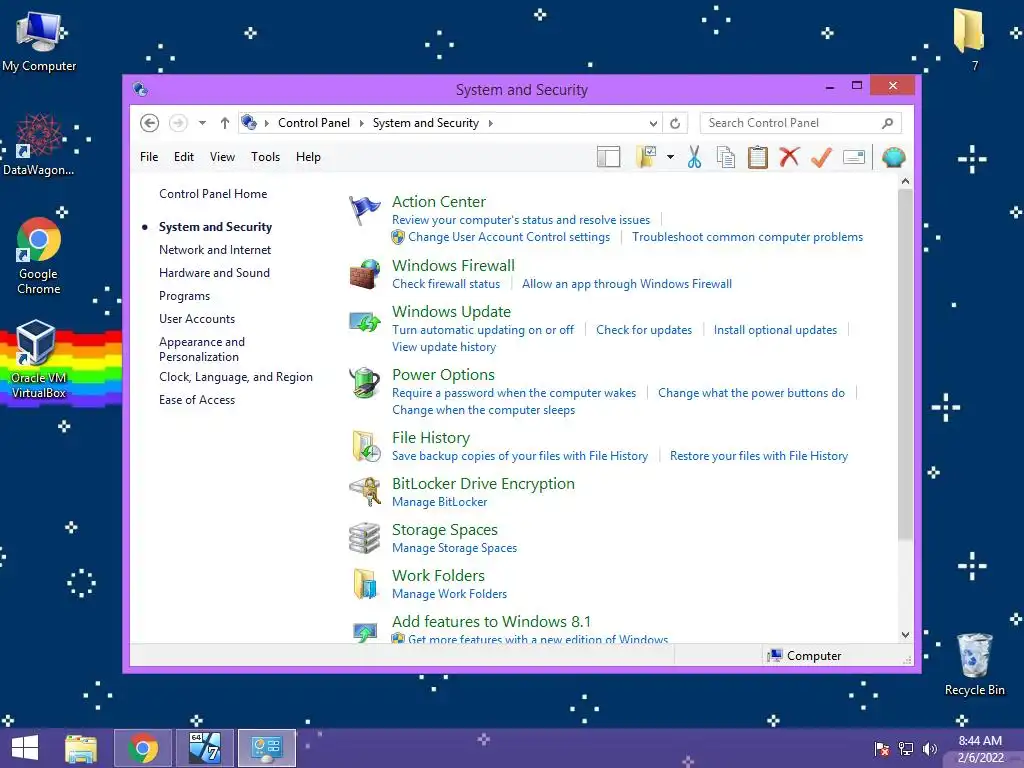Open the Edit menu

point(184,157)
